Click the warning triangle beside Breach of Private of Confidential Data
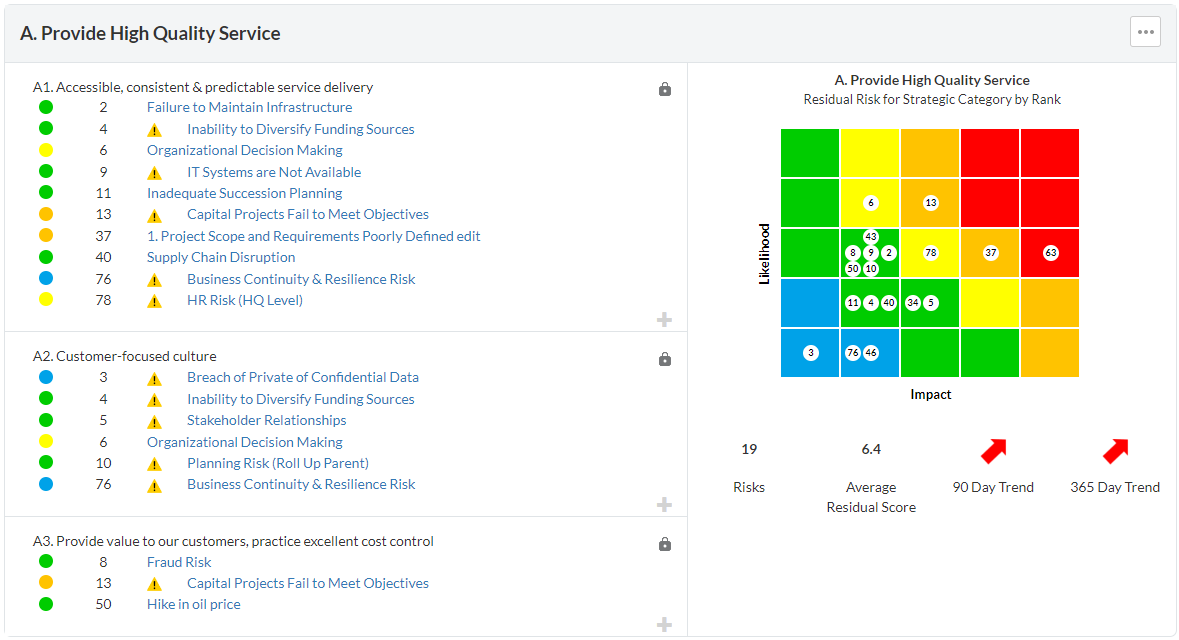 coord(155,377)
